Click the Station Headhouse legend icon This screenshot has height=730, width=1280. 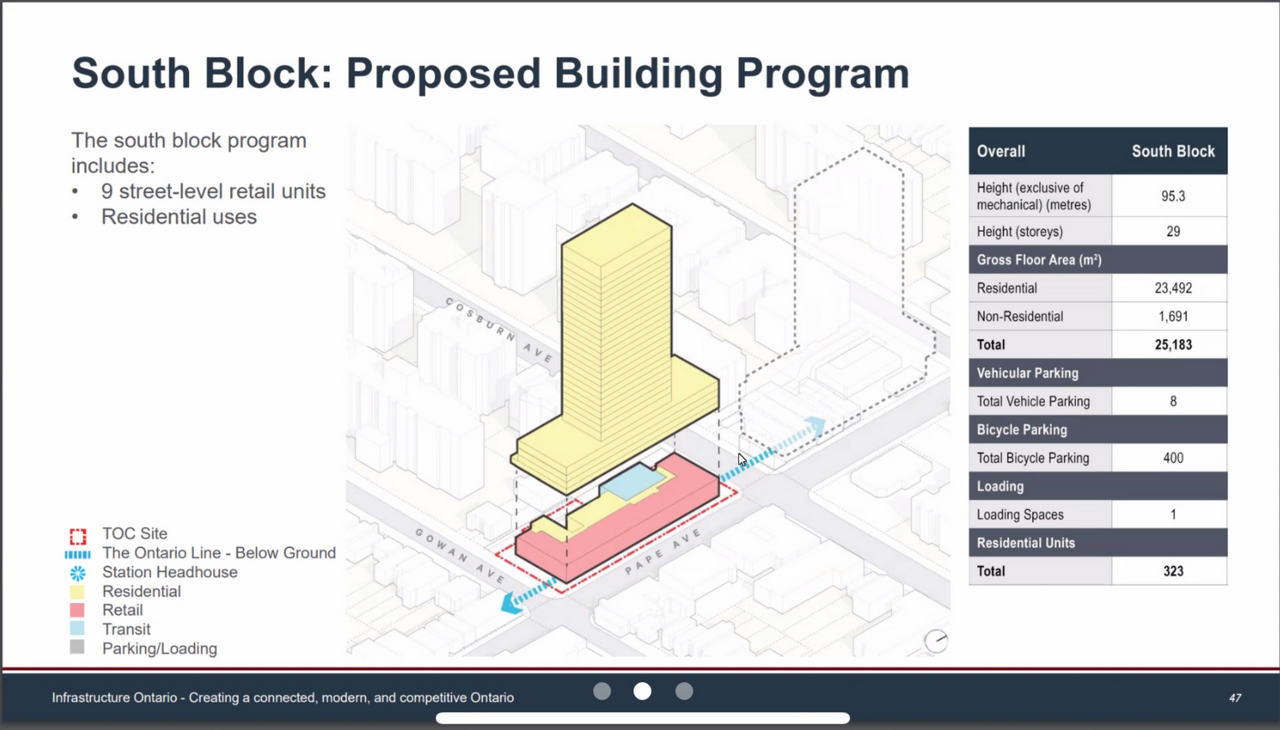point(77,573)
